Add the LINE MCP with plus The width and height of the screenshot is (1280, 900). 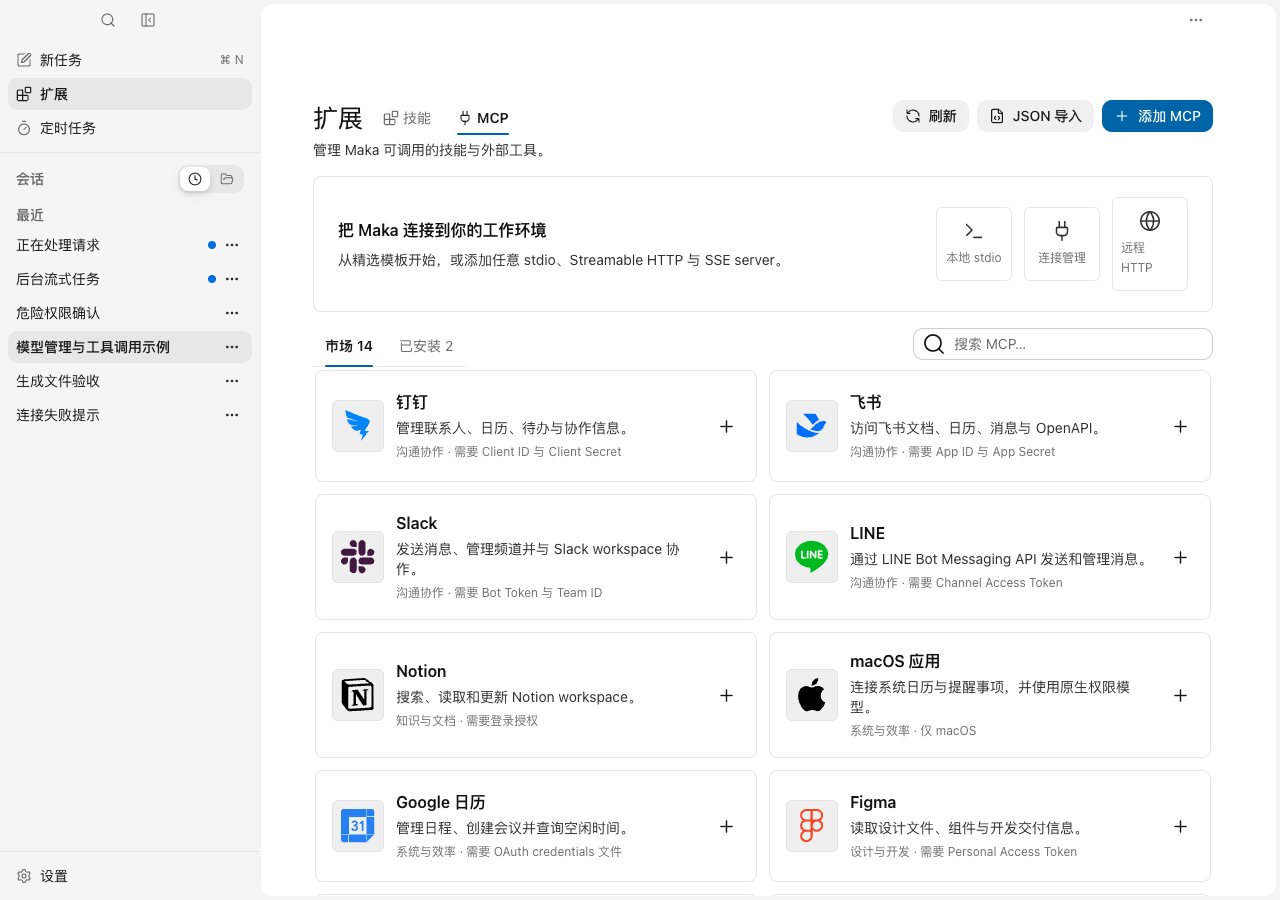click(1181, 557)
